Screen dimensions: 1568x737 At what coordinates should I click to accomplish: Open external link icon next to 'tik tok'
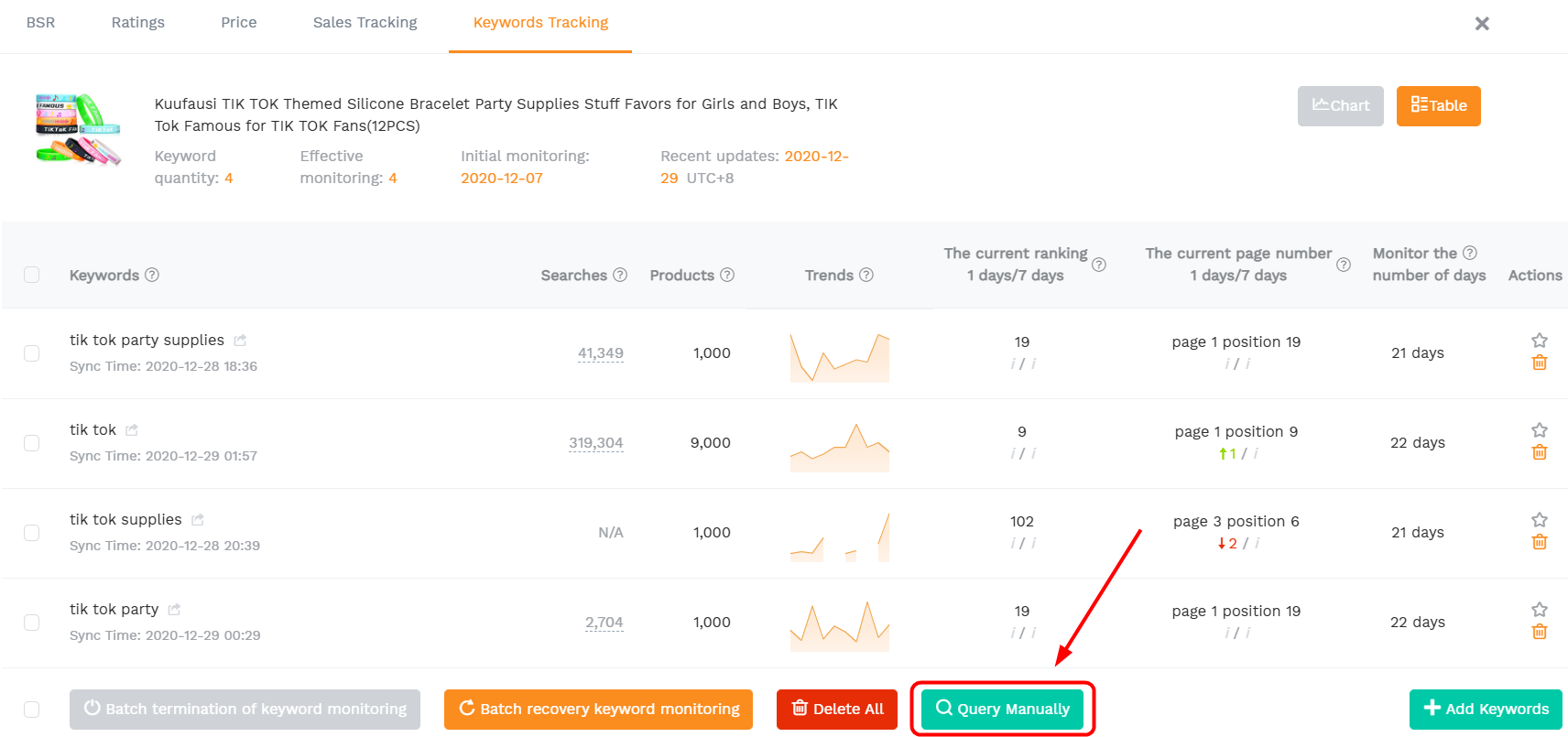pos(132,430)
